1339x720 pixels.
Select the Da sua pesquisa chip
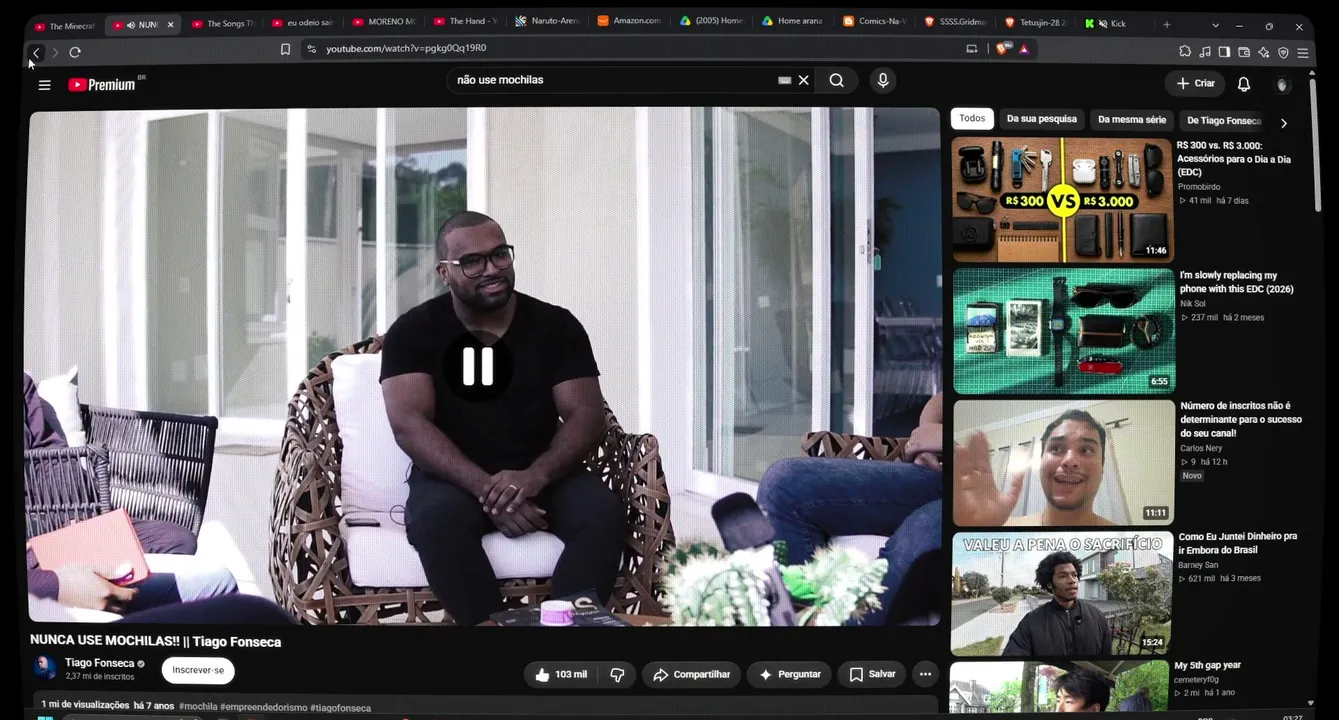point(1041,119)
